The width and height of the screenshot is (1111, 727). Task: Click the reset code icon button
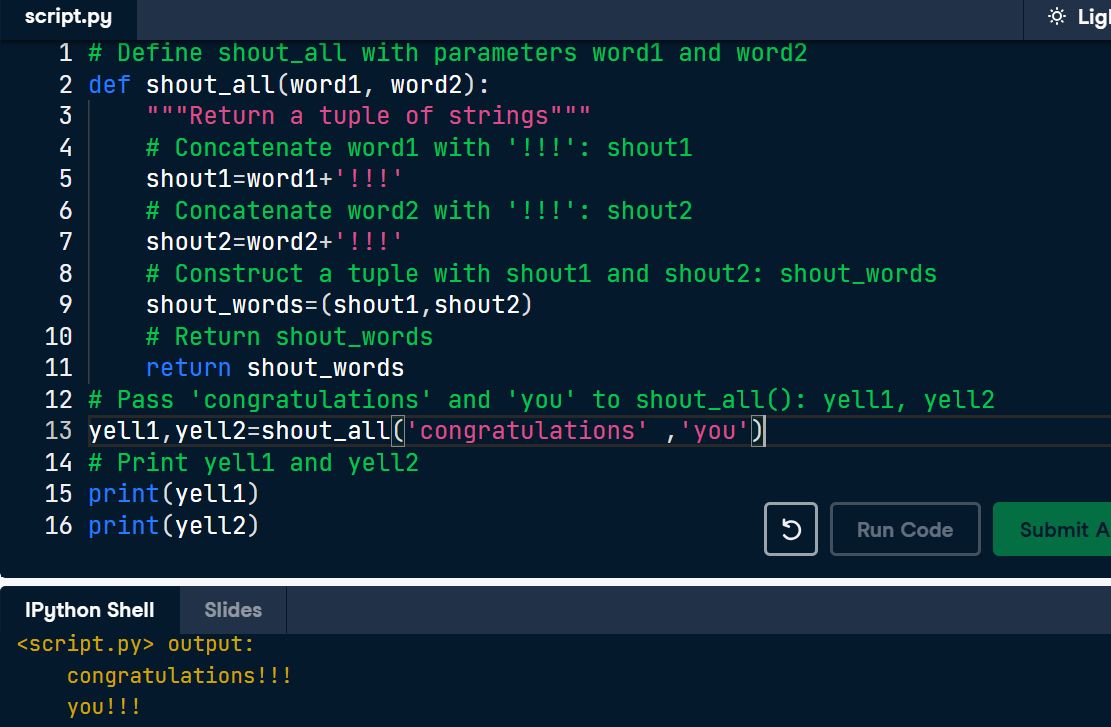(791, 529)
